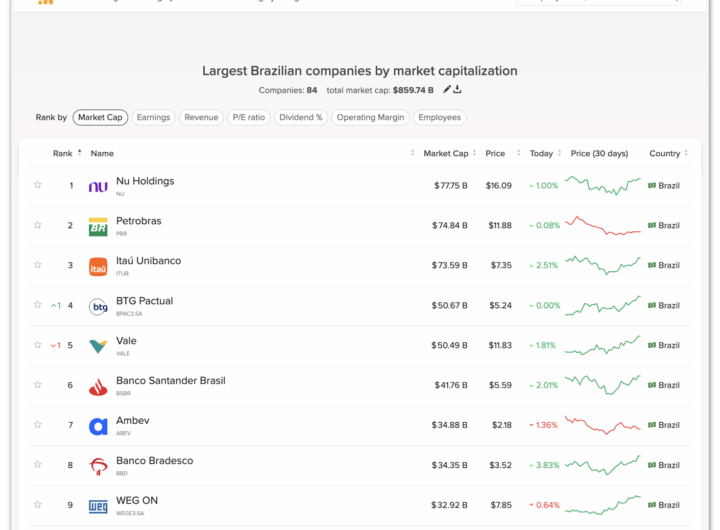Click the Banco Santander Brasil logo
Screen dimensions: 720x530
pos(98,386)
